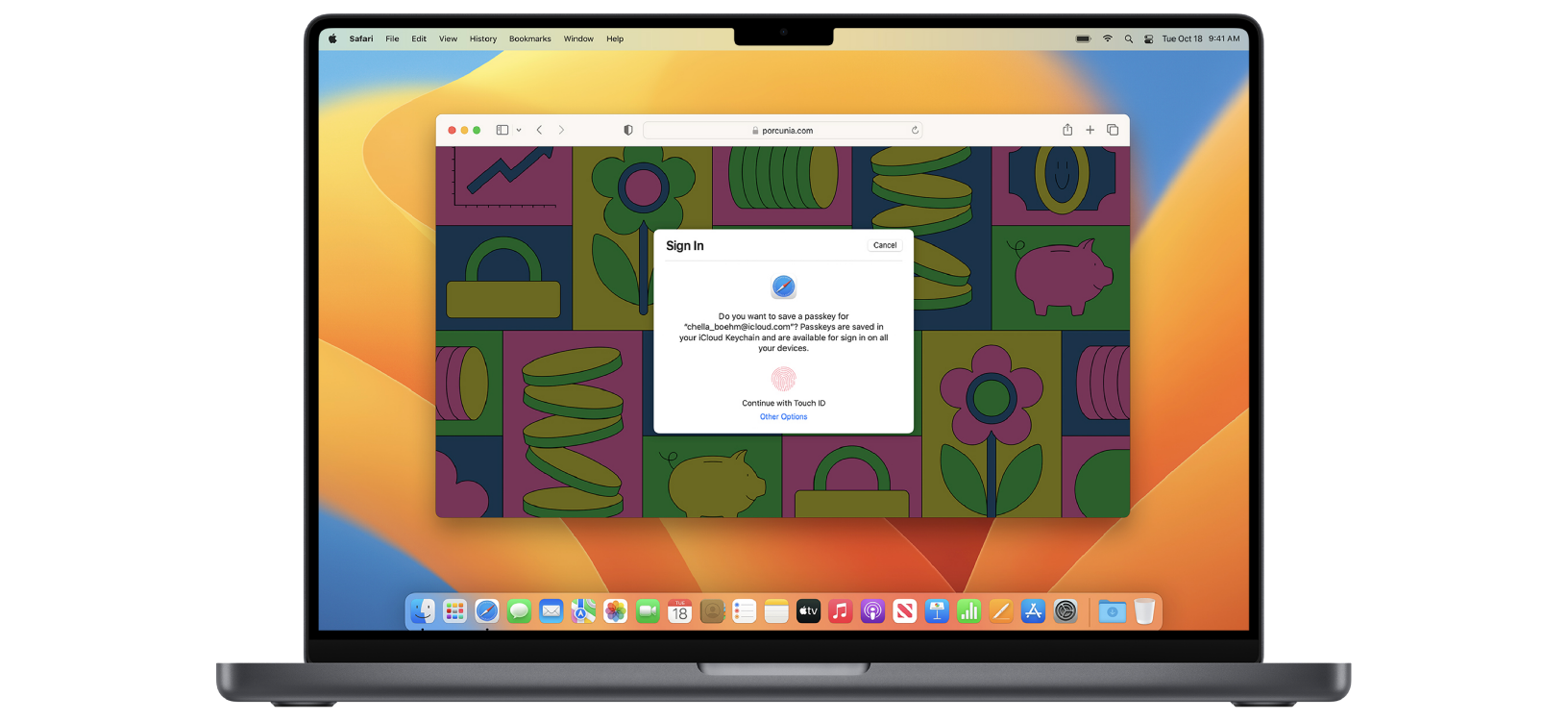Show the tab overview in Safari
Image resolution: width=1568 pixels, height=721 pixels.
click(1113, 130)
